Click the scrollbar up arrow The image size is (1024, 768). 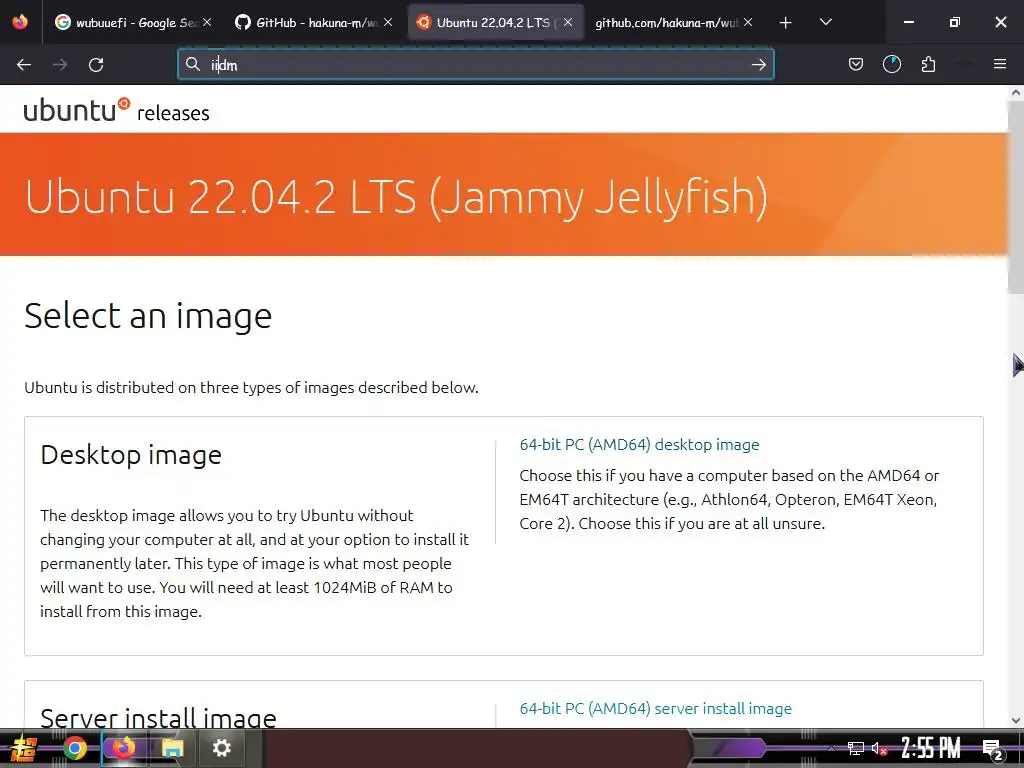tap(1016, 93)
